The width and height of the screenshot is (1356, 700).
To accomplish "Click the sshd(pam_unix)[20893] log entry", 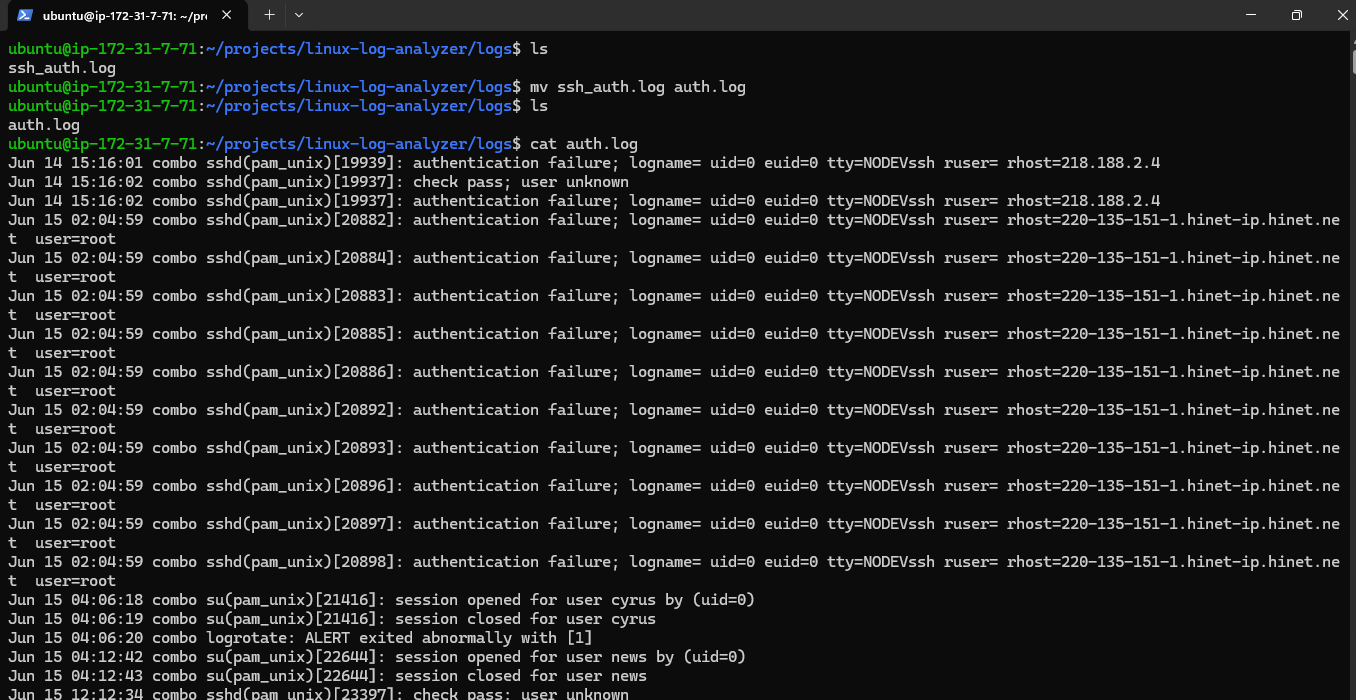I will [674, 457].
